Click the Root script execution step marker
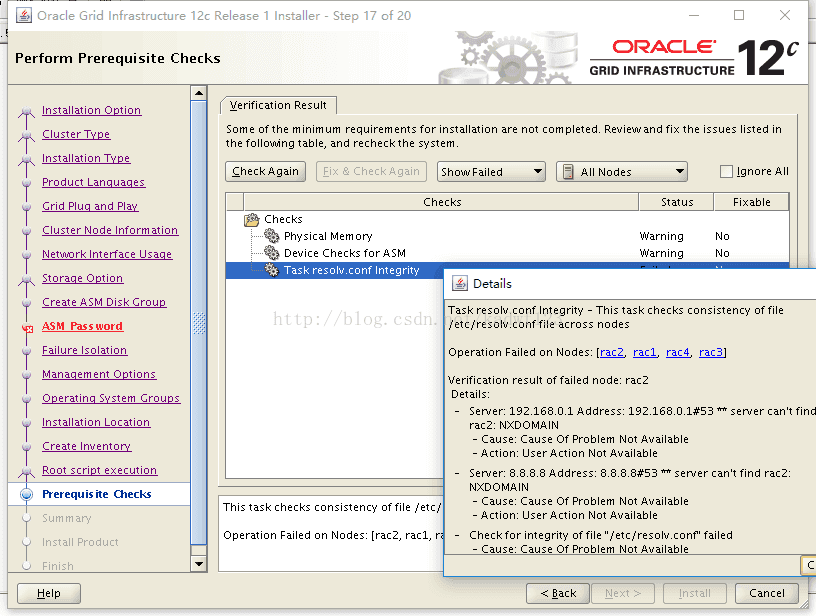 26,471
